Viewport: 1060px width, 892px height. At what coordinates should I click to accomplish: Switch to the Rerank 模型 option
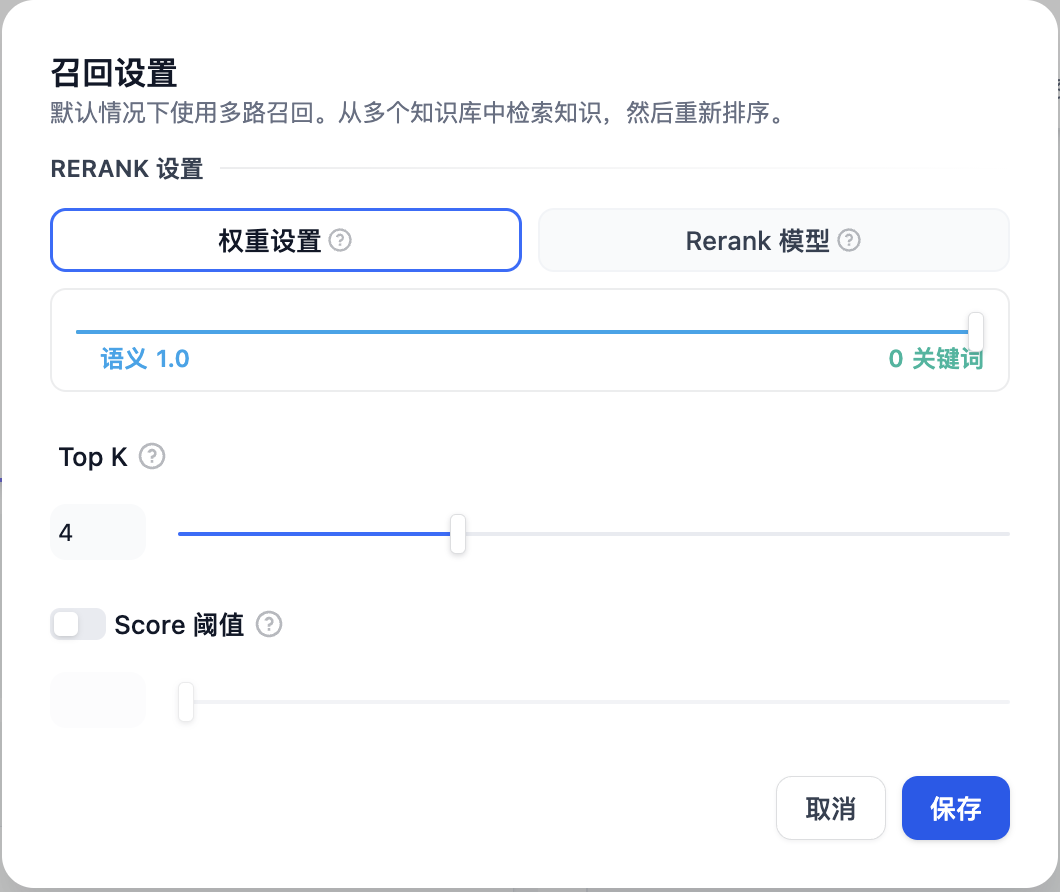click(x=773, y=240)
